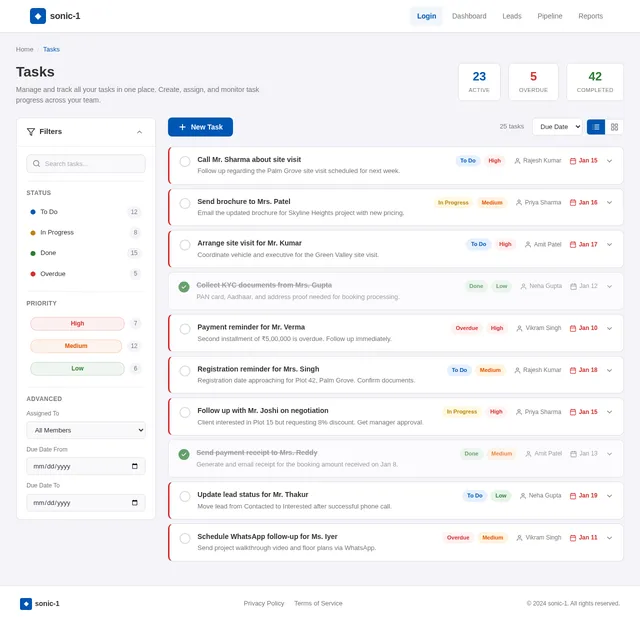This screenshot has width=640, height=622.
Task: Click the Search tasks input field
Action: pos(86,163)
